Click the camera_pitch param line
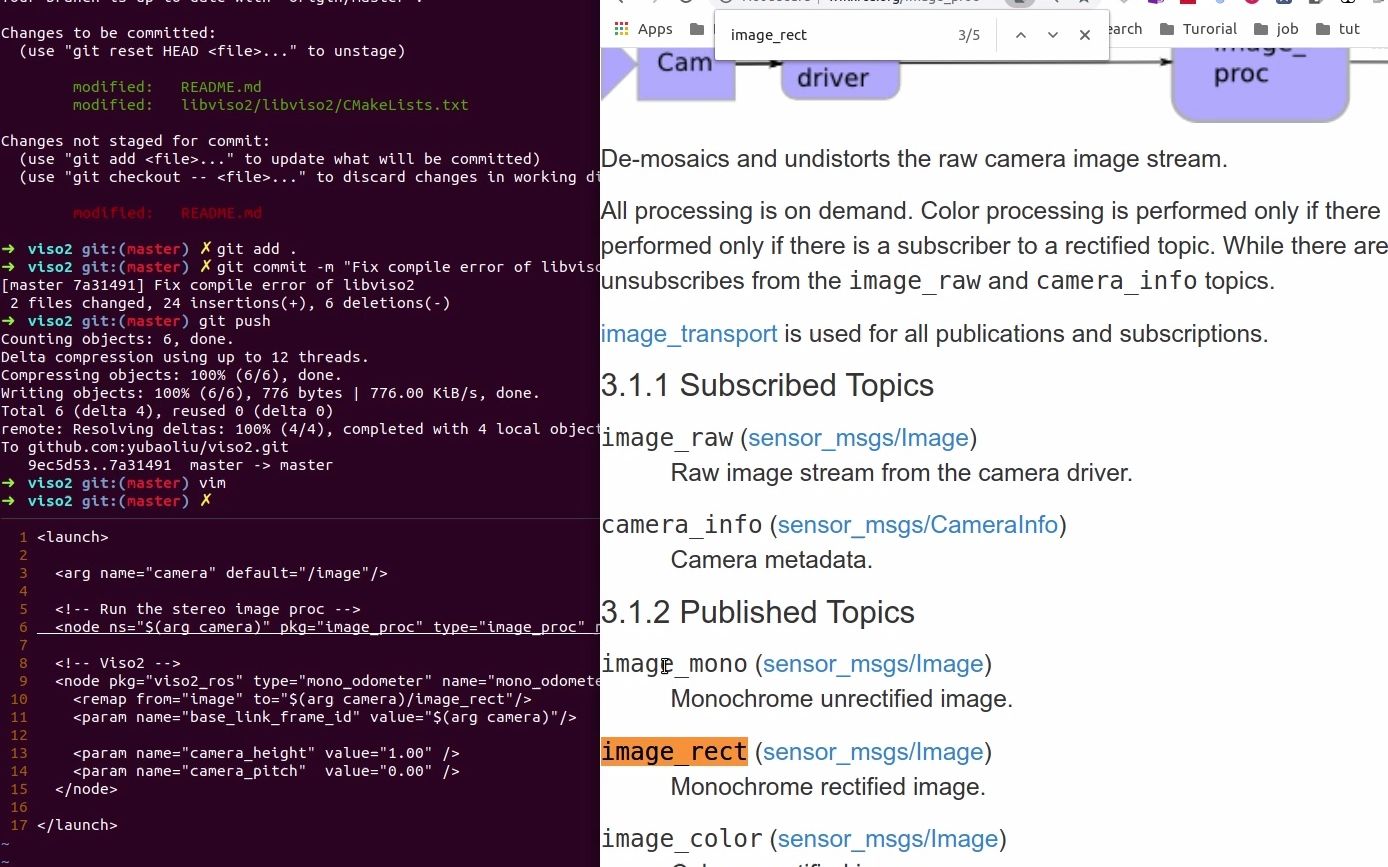The height and width of the screenshot is (867, 1388). [266, 771]
